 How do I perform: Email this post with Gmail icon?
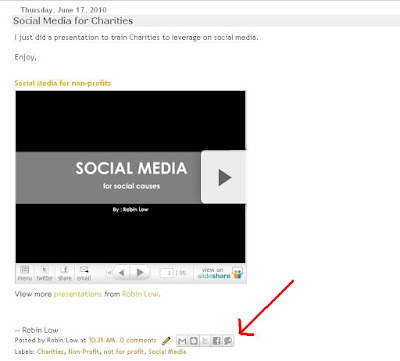(x=182, y=341)
